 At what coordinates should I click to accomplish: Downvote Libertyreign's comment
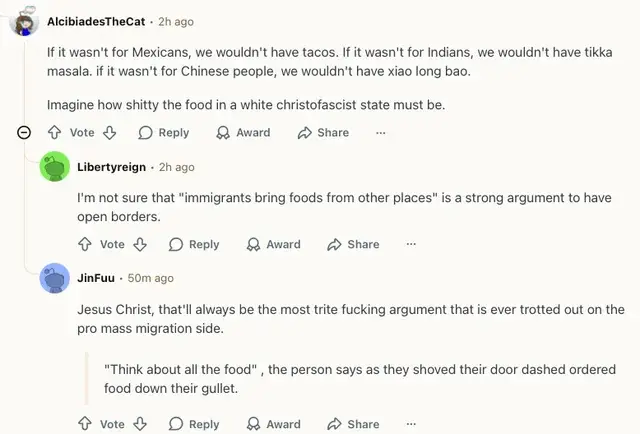140,244
